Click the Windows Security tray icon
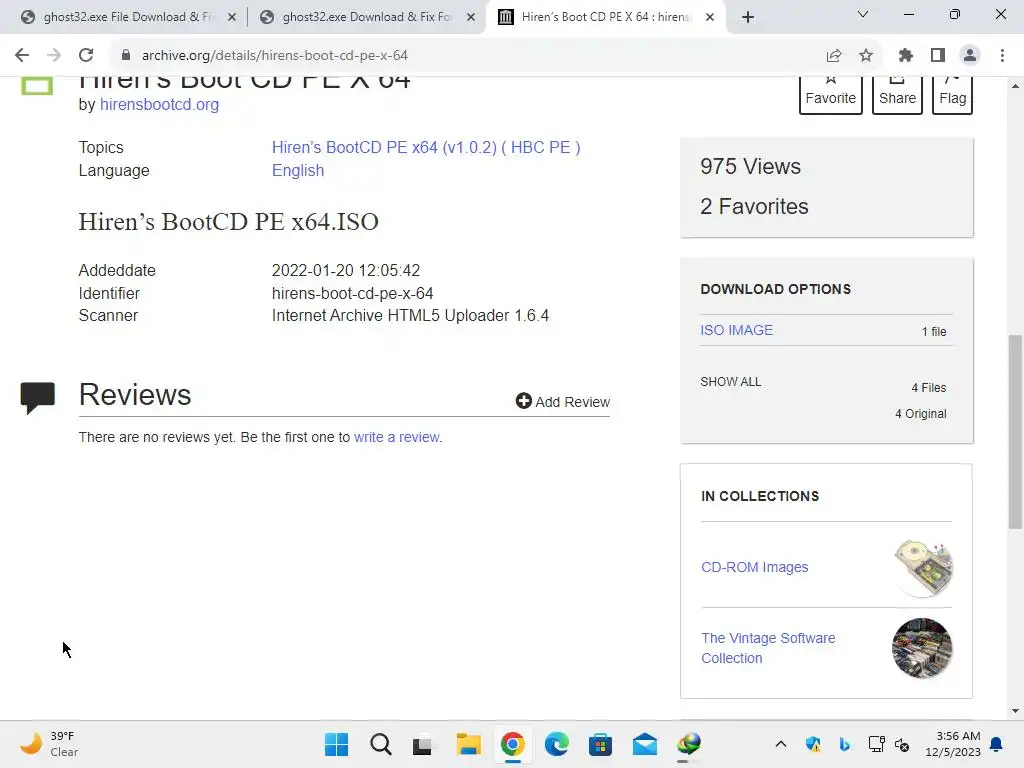Viewport: 1024px width, 768px height. pyautogui.click(x=813, y=744)
